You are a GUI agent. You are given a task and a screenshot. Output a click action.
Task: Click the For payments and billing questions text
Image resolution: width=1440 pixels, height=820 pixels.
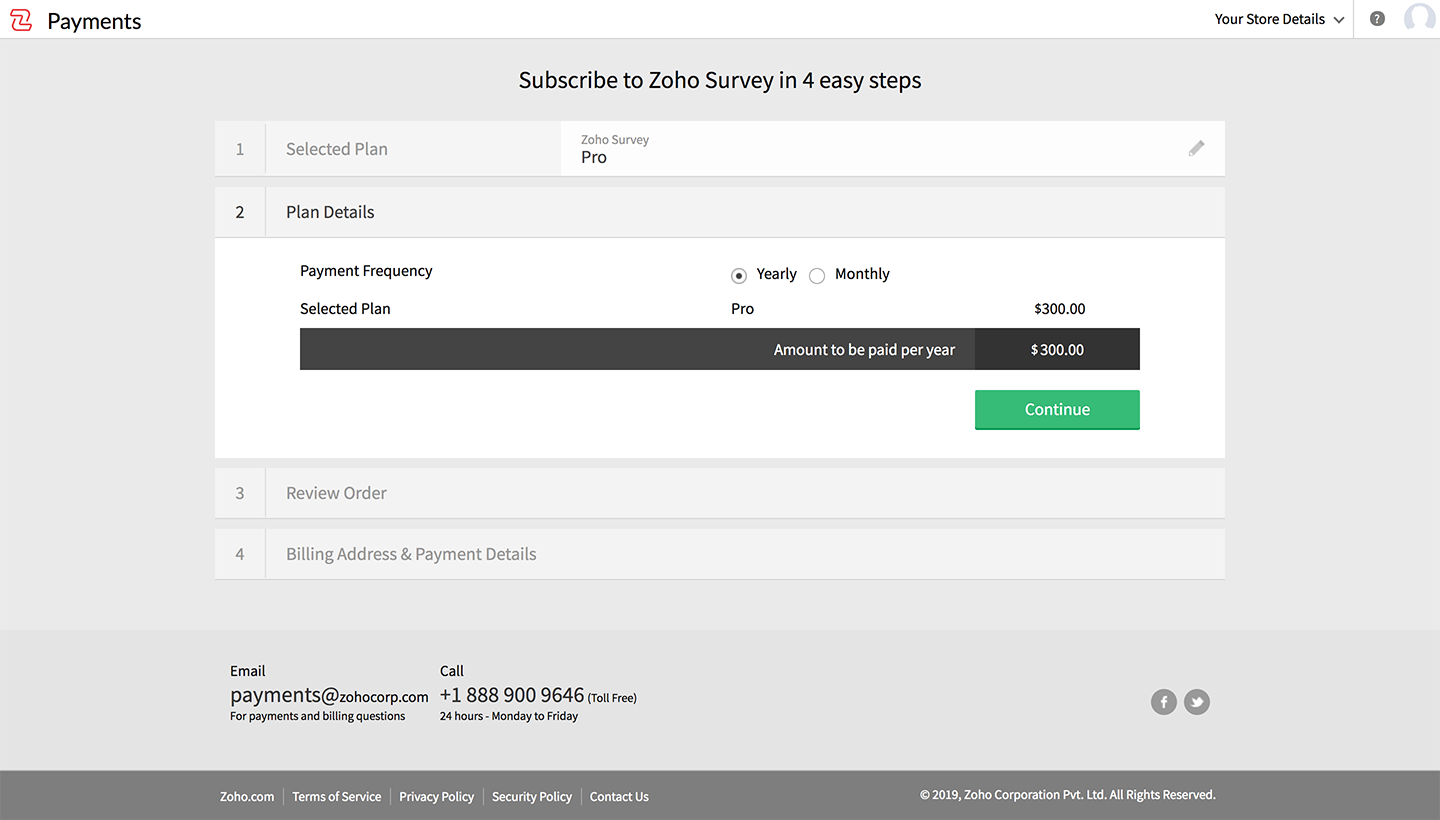318,716
